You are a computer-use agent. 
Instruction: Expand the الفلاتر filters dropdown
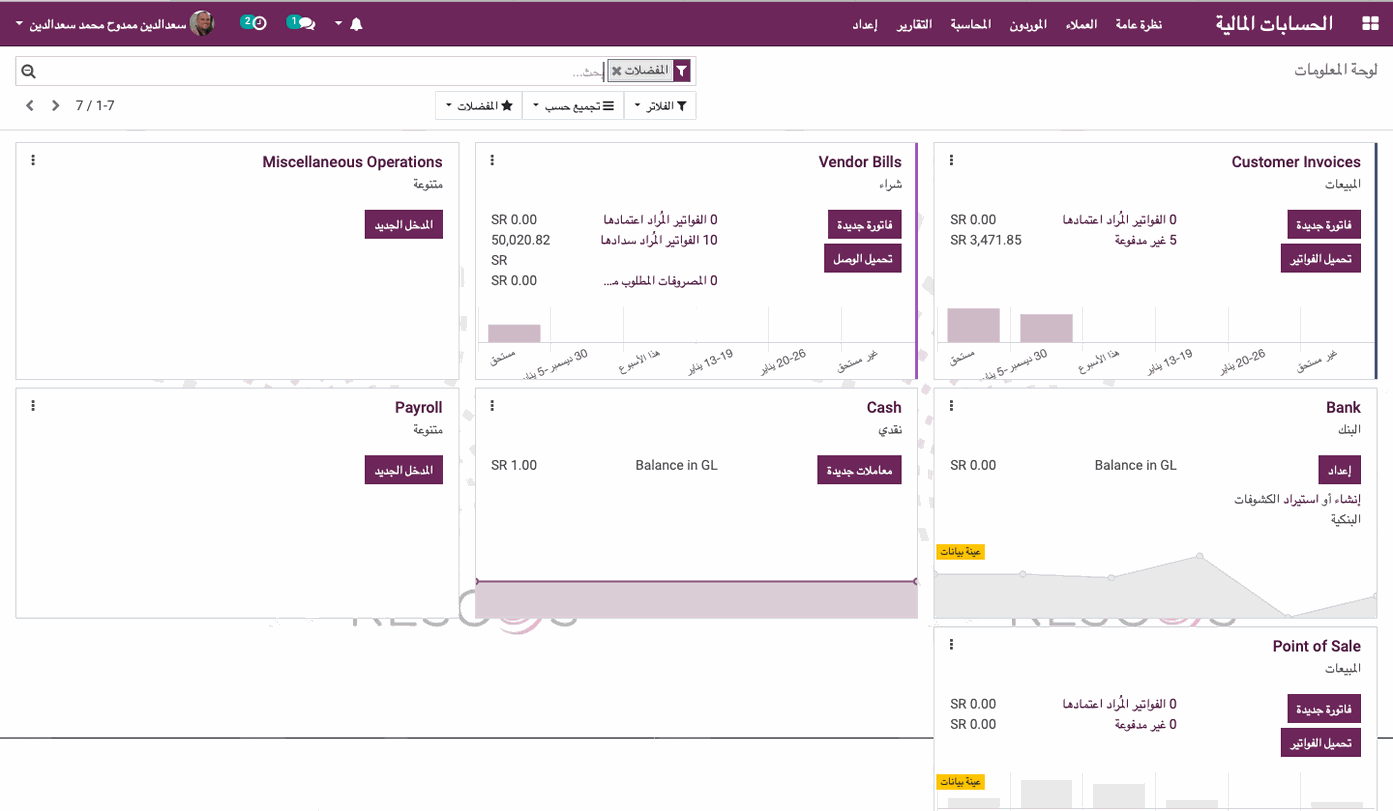[660, 106]
